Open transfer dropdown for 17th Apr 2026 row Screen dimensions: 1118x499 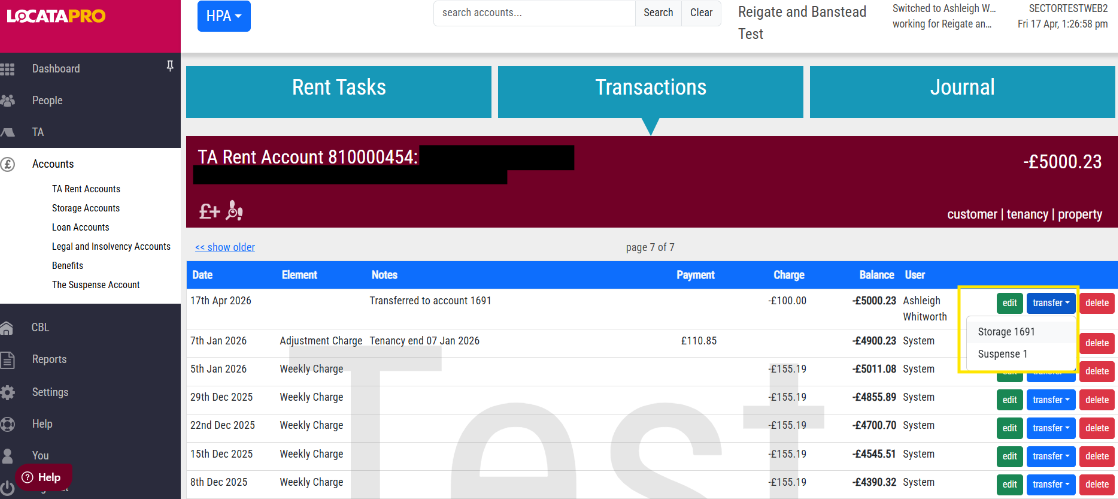click(x=1051, y=303)
